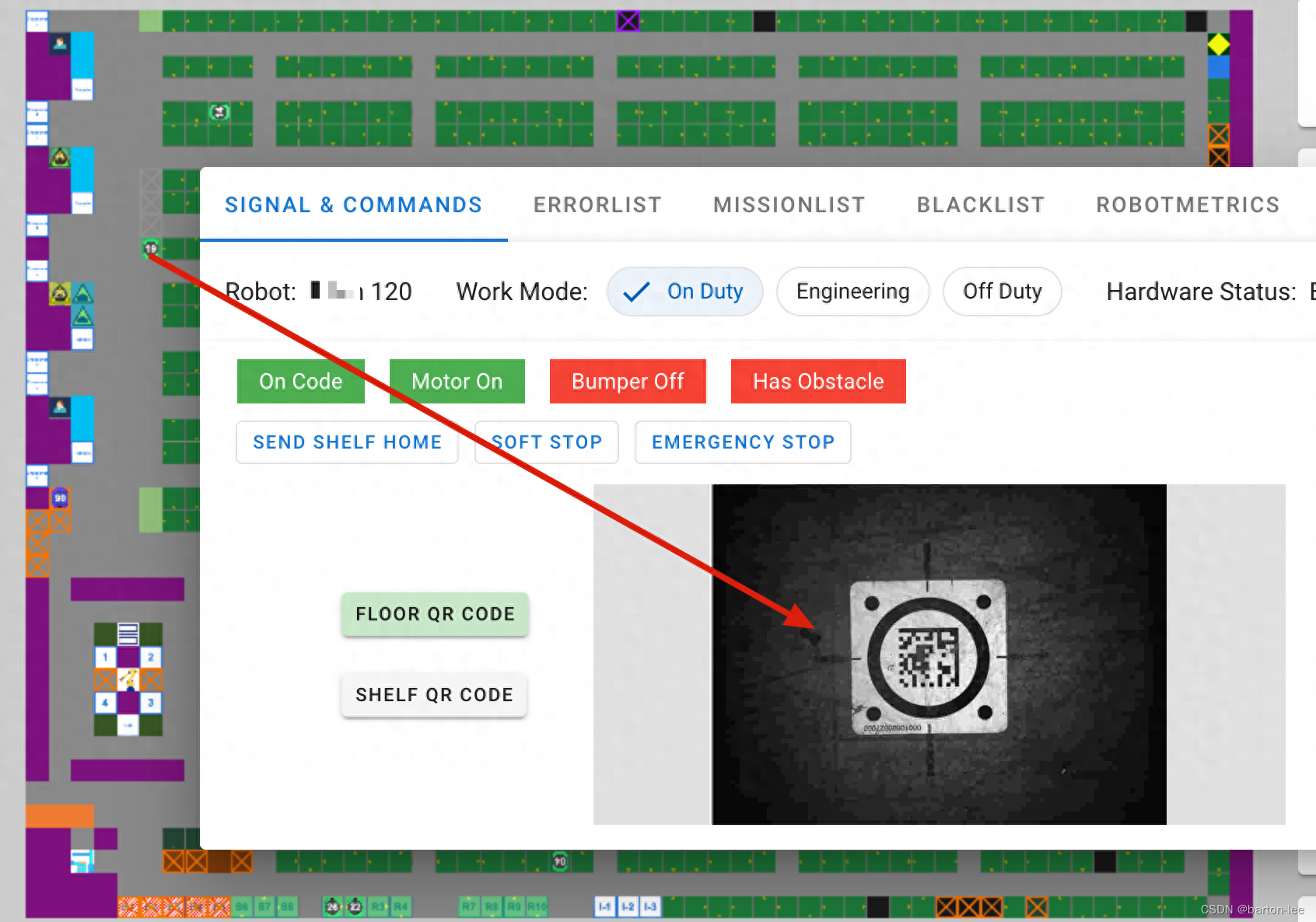
Task: Click the S8 cell on bottom row
Action: [x=287, y=906]
